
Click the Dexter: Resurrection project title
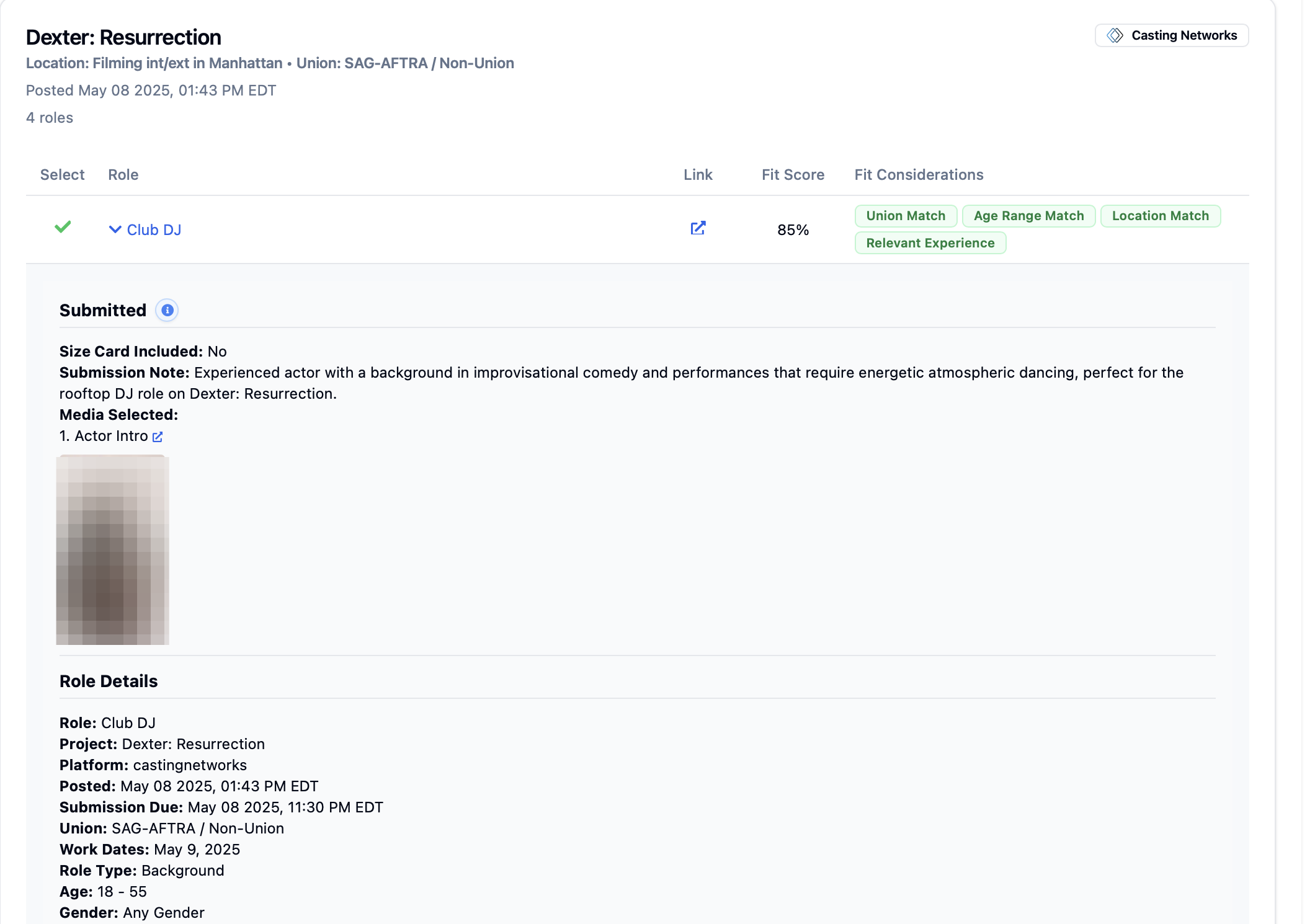(x=123, y=37)
